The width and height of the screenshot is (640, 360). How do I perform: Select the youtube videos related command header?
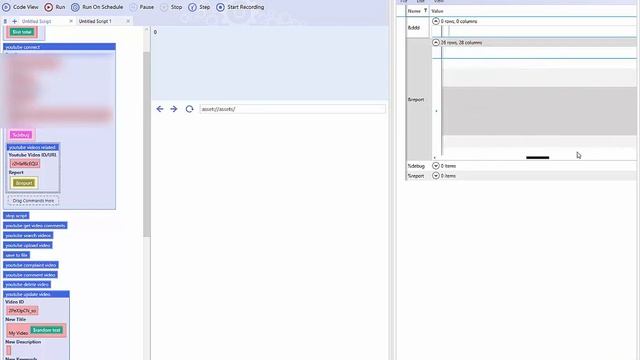(33, 147)
